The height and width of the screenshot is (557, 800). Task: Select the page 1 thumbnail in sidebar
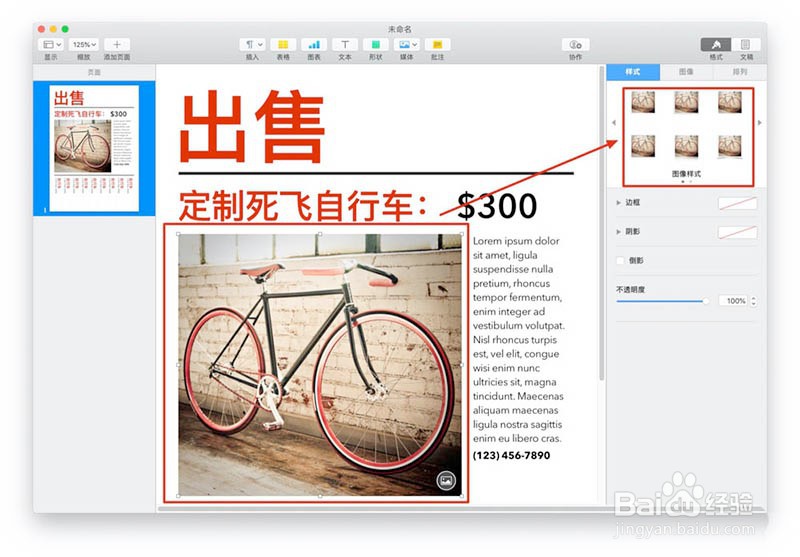click(94, 148)
